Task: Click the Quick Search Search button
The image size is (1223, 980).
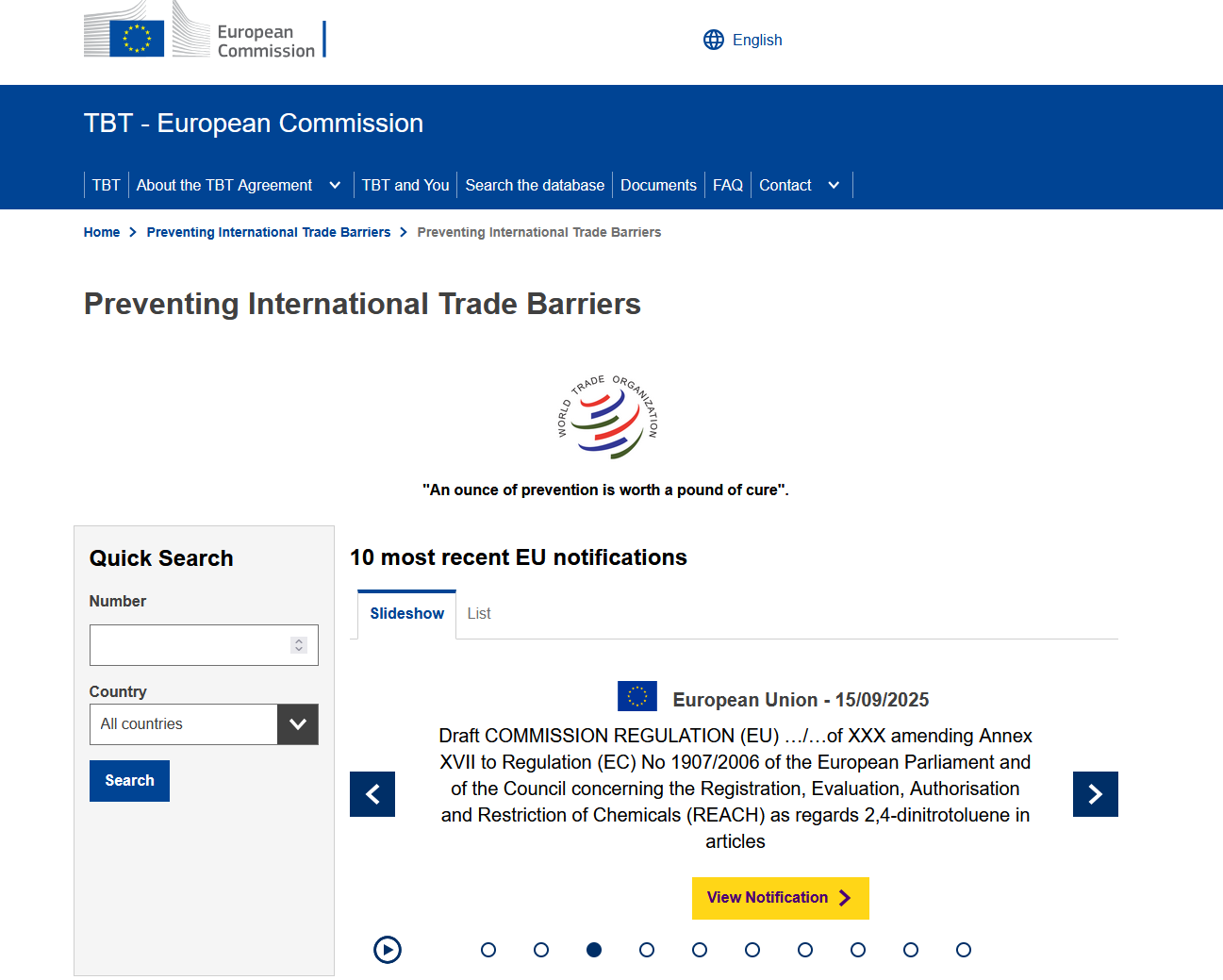Action: (x=129, y=781)
